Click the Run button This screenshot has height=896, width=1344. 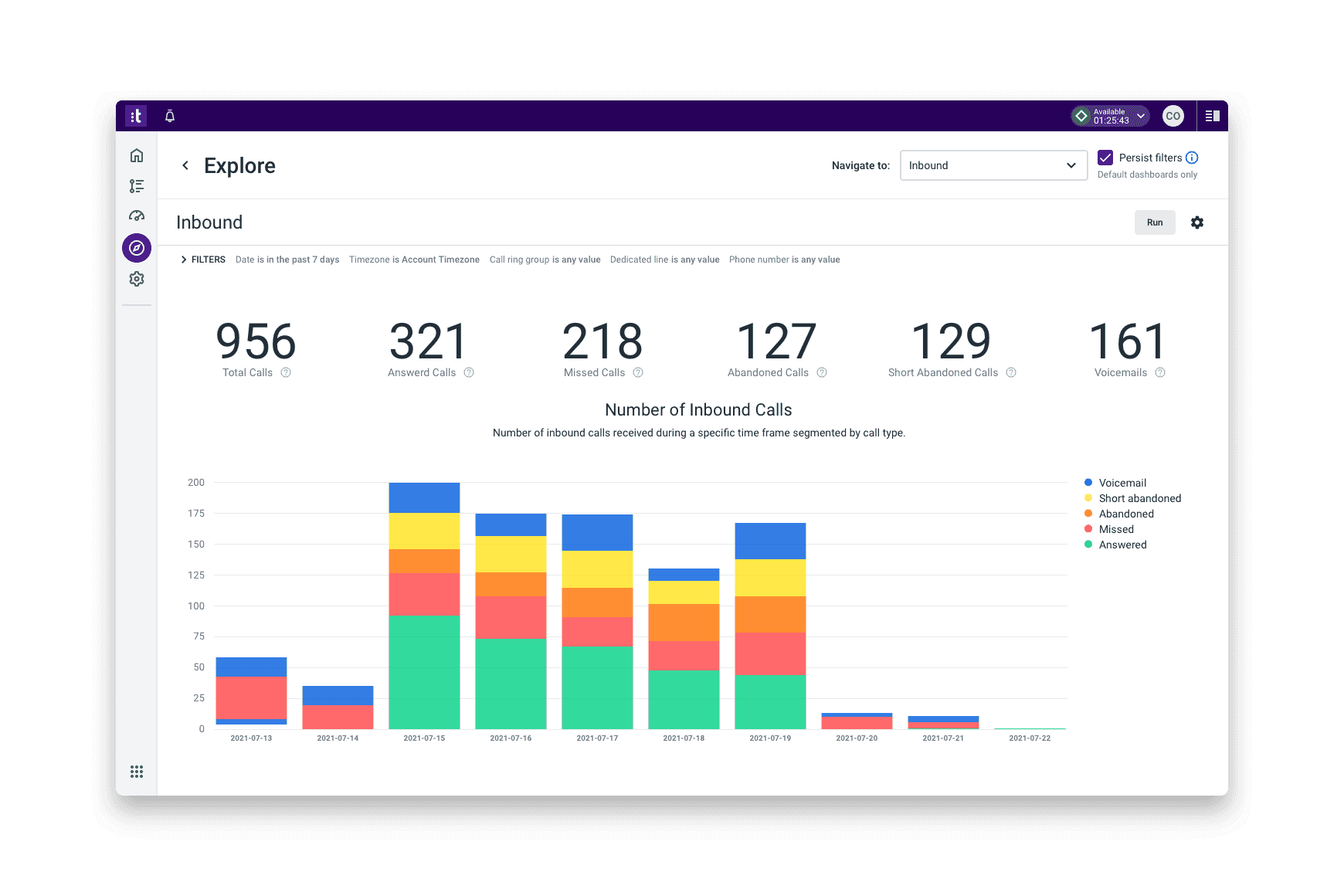coord(1155,222)
